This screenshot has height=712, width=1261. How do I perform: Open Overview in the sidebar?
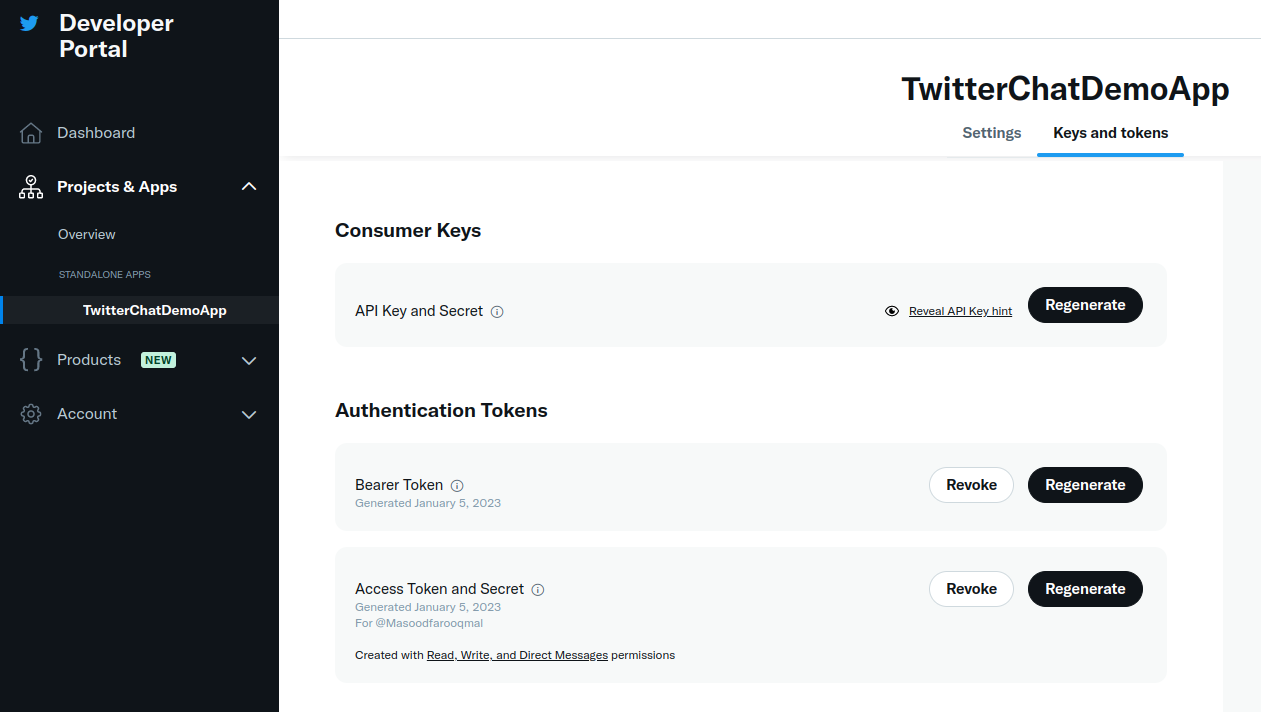pos(87,234)
